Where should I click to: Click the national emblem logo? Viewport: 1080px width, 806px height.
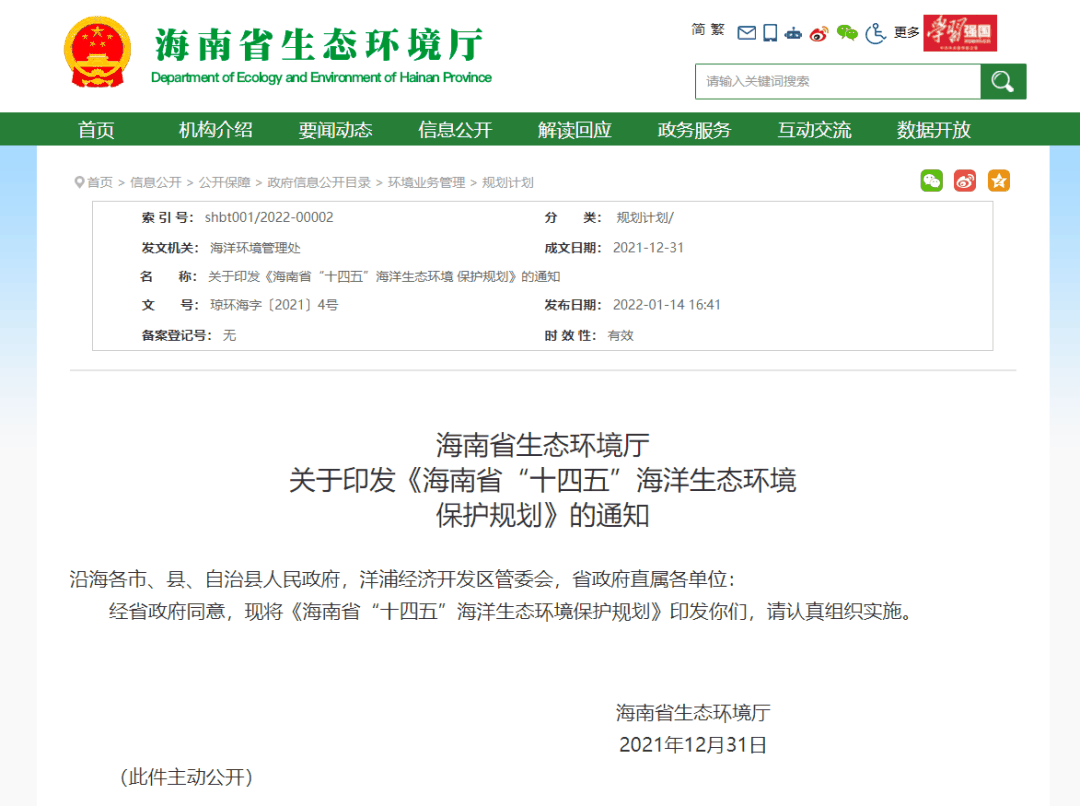pyautogui.click(x=97, y=52)
